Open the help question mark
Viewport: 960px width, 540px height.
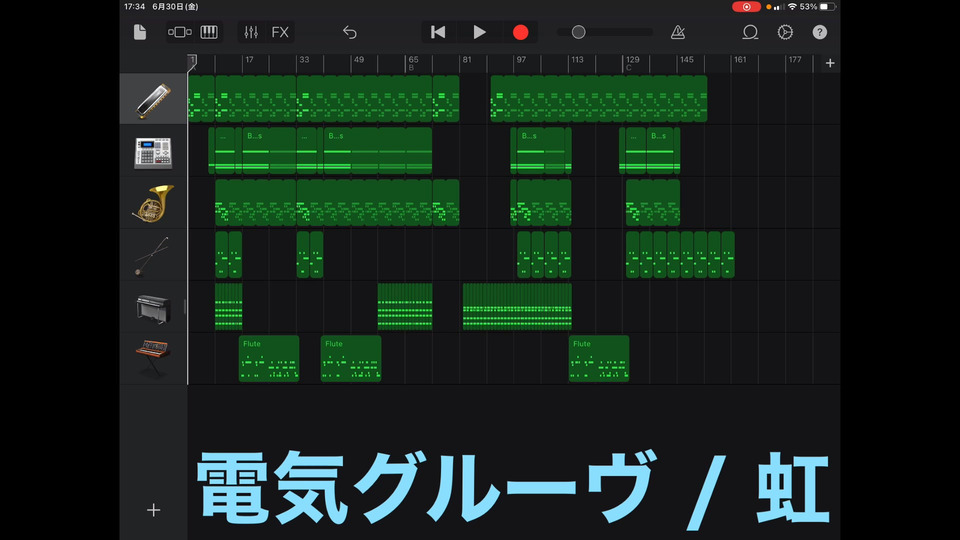click(820, 32)
